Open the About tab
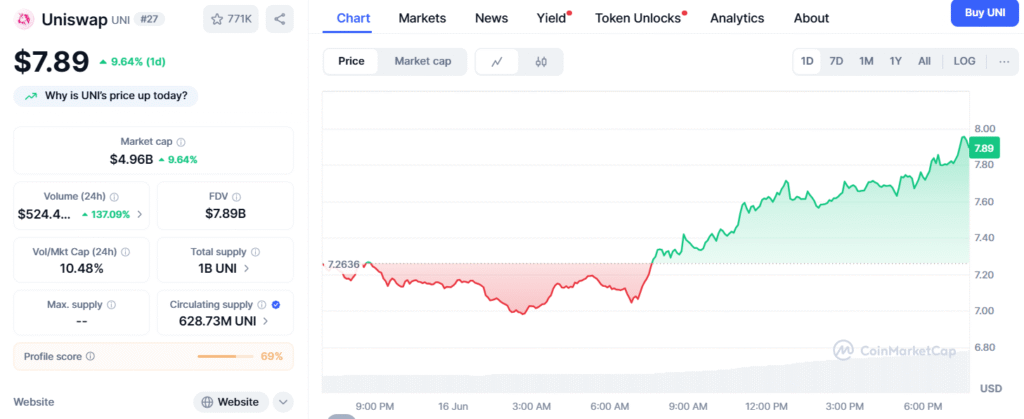The image size is (1024, 419). click(811, 18)
